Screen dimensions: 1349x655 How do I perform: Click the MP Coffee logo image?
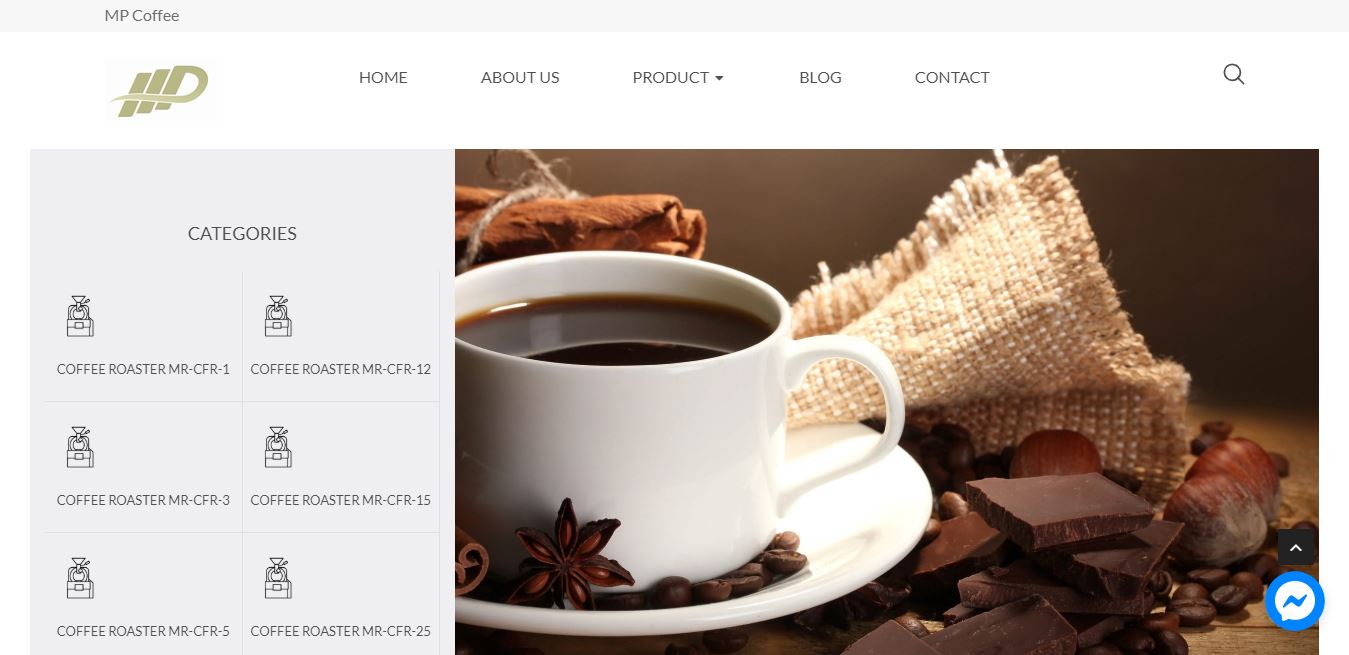pos(161,91)
